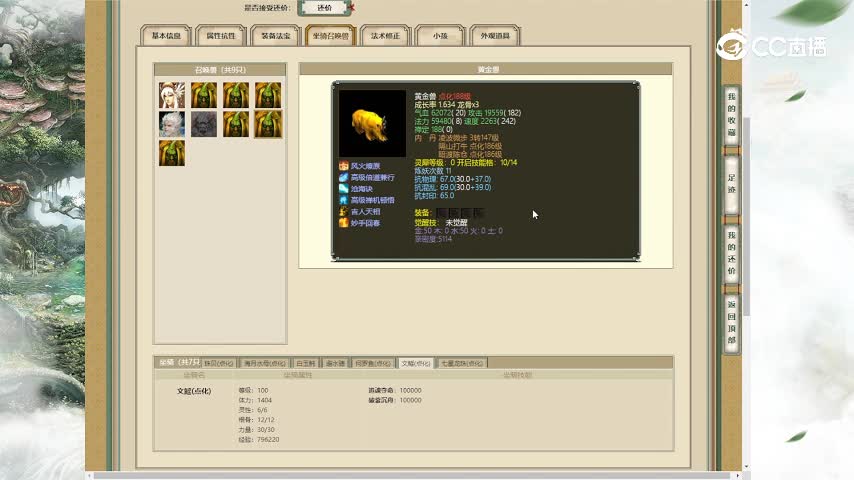Screen dimensions: 854x480
Task: Open the 装备法宝 tab
Action: click(276, 36)
